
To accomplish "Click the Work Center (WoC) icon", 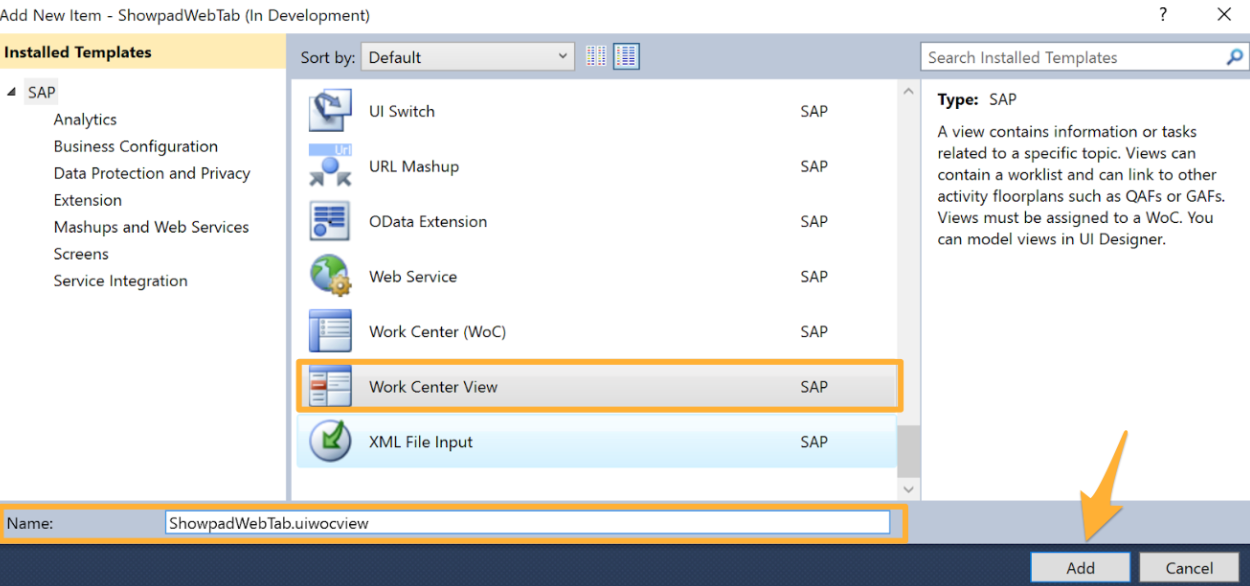I will tap(329, 331).
